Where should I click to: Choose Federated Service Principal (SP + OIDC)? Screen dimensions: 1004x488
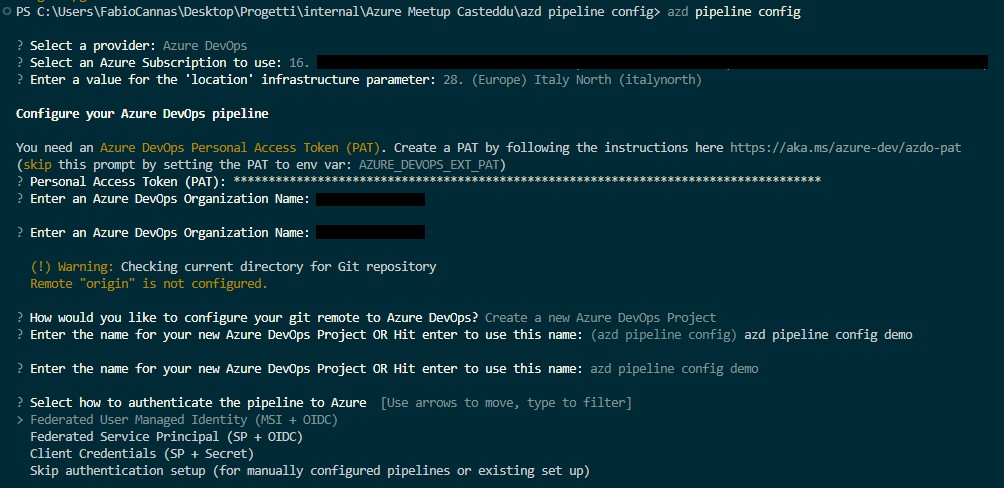166,437
